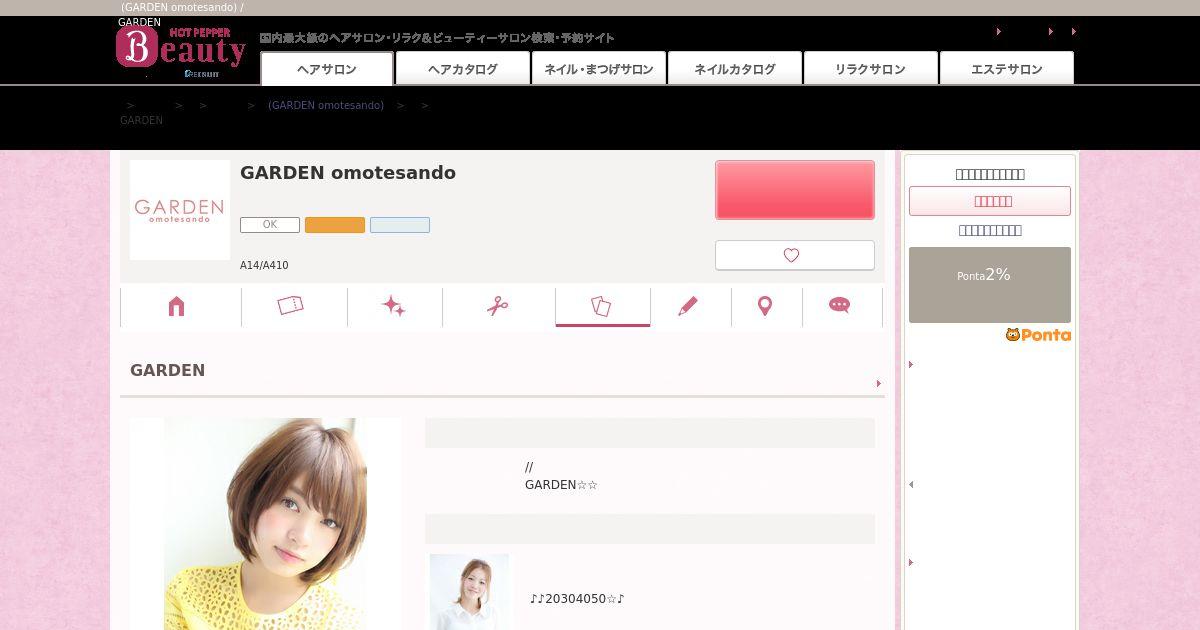Click the last header arrow link
The image size is (1200, 630).
pyautogui.click(x=1074, y=32)
